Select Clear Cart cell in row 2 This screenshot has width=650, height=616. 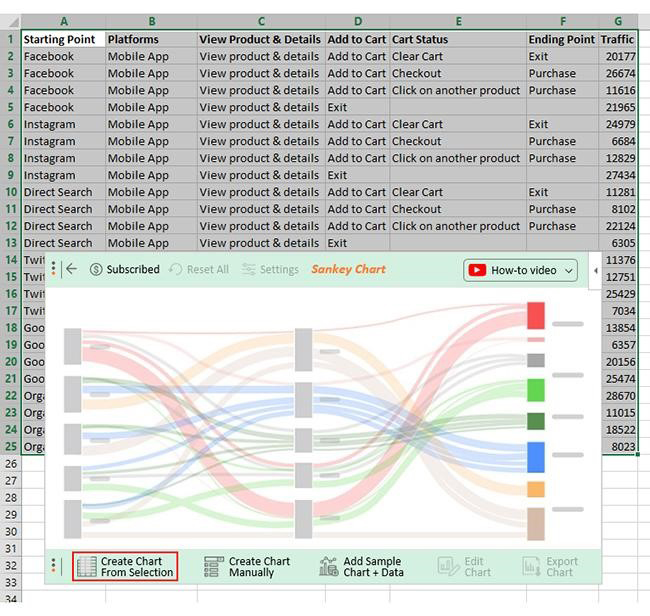click(x=458, y=56)
